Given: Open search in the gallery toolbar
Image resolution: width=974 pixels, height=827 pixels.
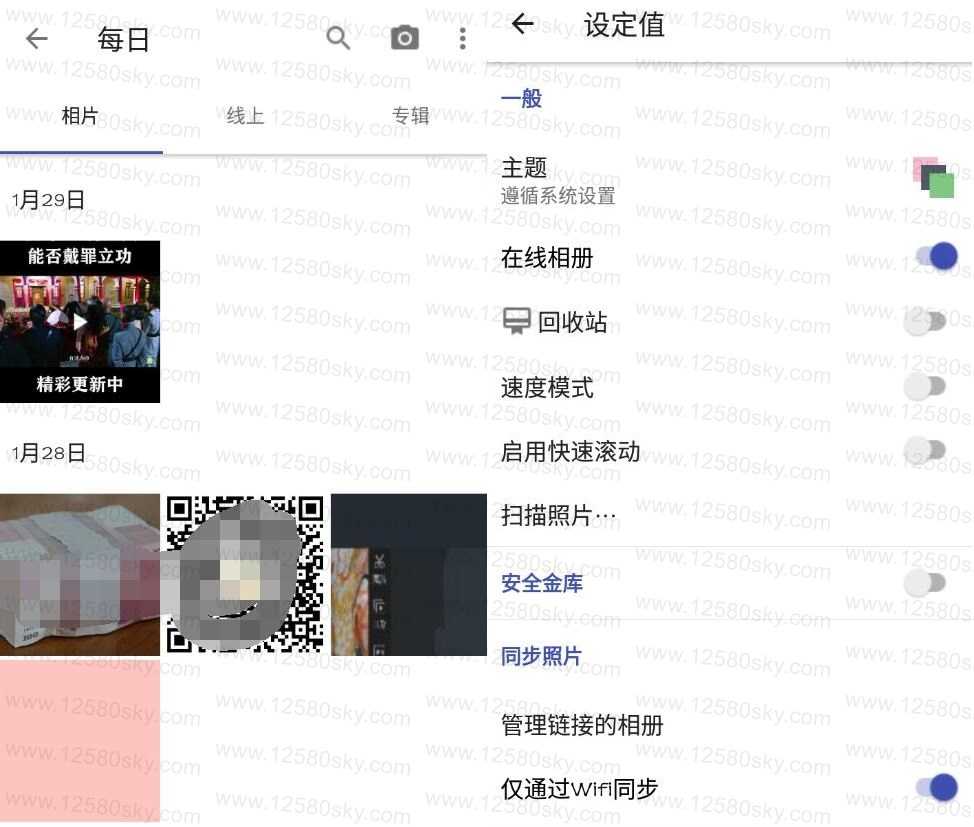Looking at the screenshot, I should pos(339,39).
